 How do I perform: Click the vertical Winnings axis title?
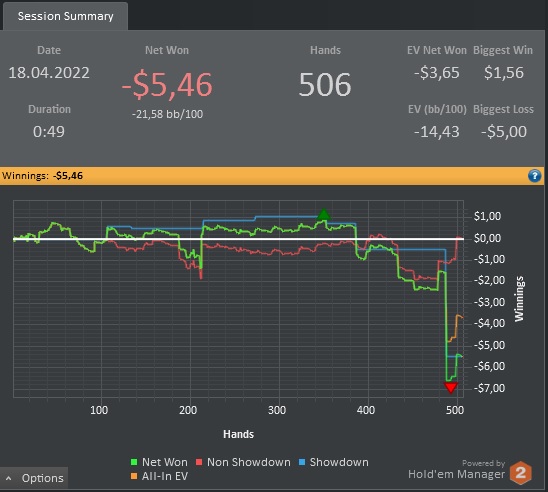coord(520,299)
